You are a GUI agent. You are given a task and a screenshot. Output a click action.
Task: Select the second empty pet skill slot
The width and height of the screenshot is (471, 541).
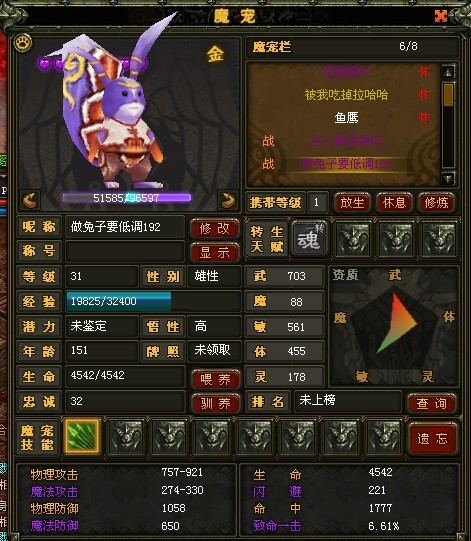coord(169,436)
